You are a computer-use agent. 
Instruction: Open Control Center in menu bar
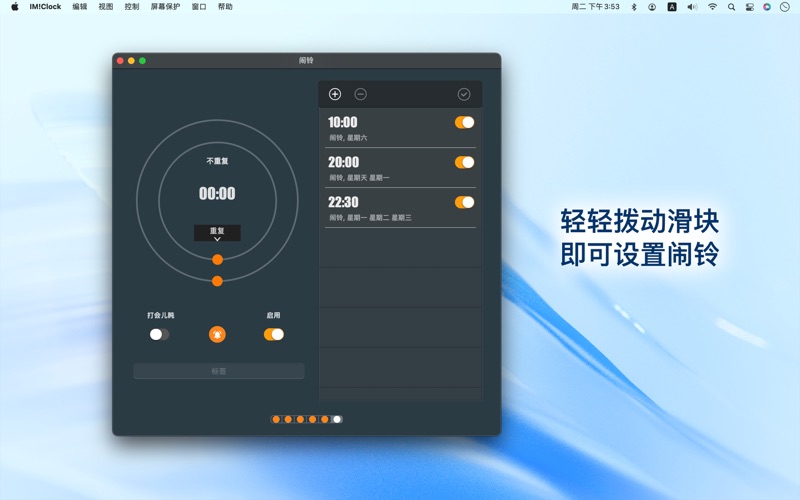(x=749, y=7)
